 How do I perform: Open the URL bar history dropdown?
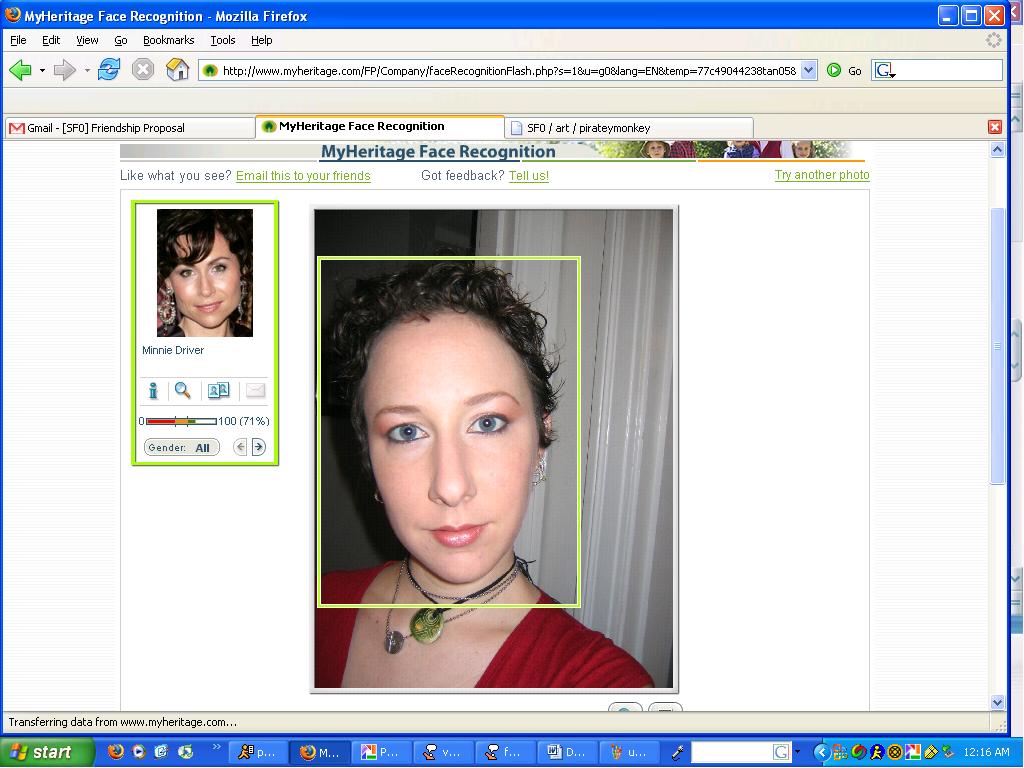[x=808, y=70]
